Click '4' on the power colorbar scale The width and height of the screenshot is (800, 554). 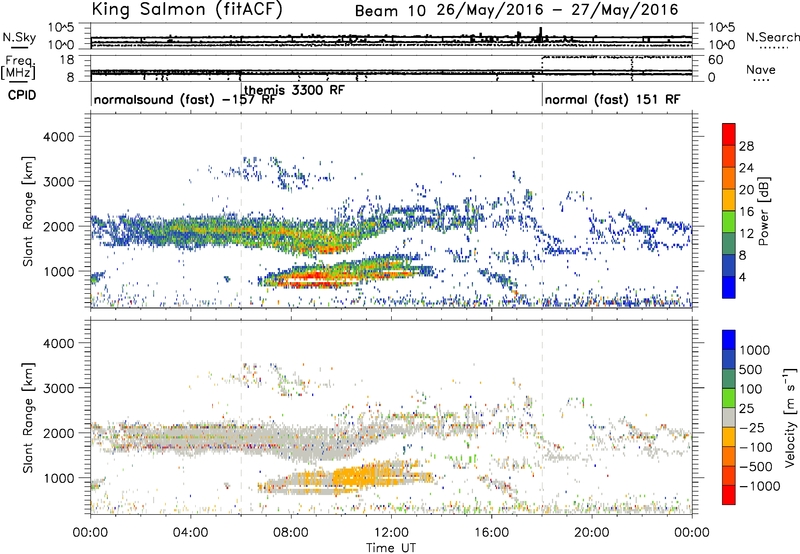pos(742,277)
